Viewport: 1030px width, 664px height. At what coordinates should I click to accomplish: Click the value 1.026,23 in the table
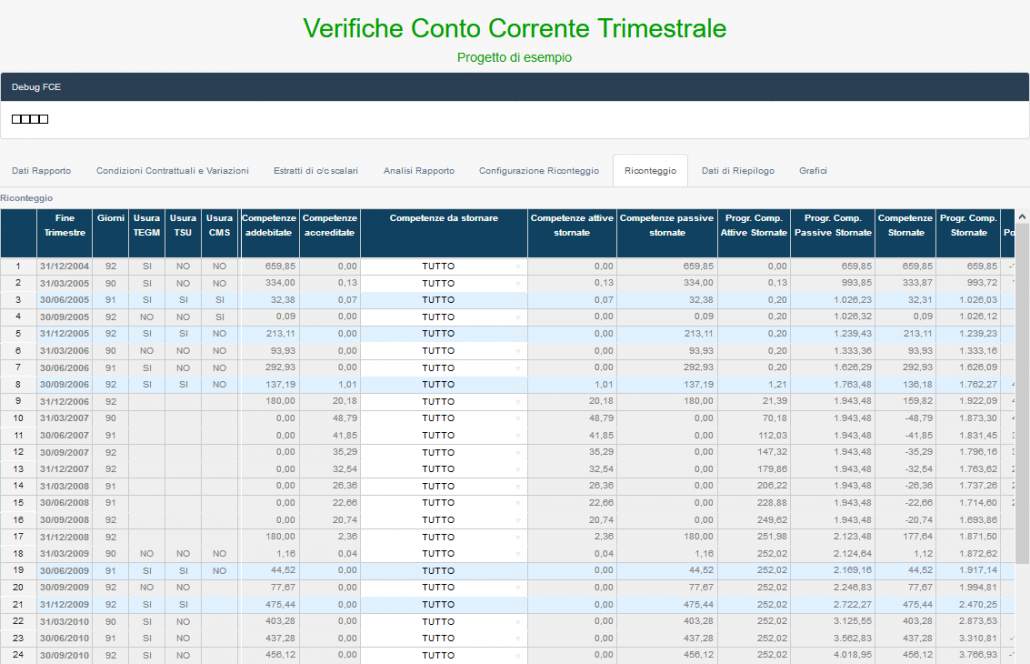point(853,300)
